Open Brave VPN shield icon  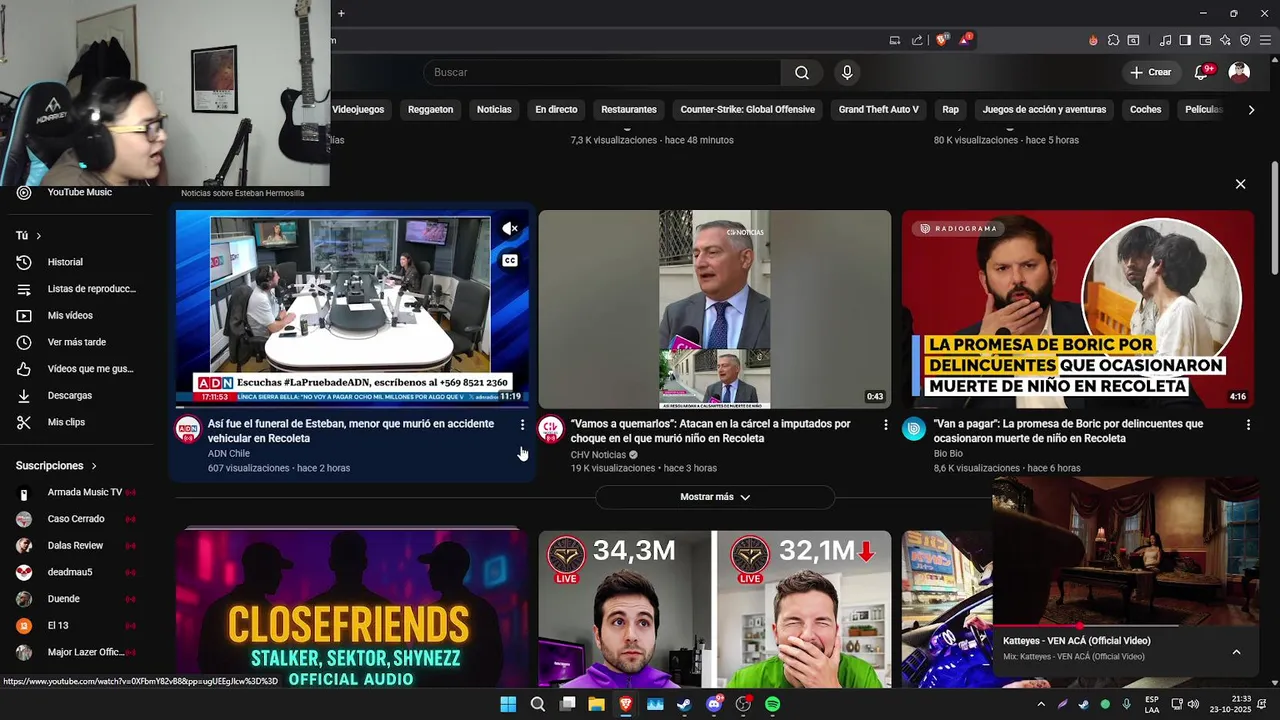(1245, 40)
